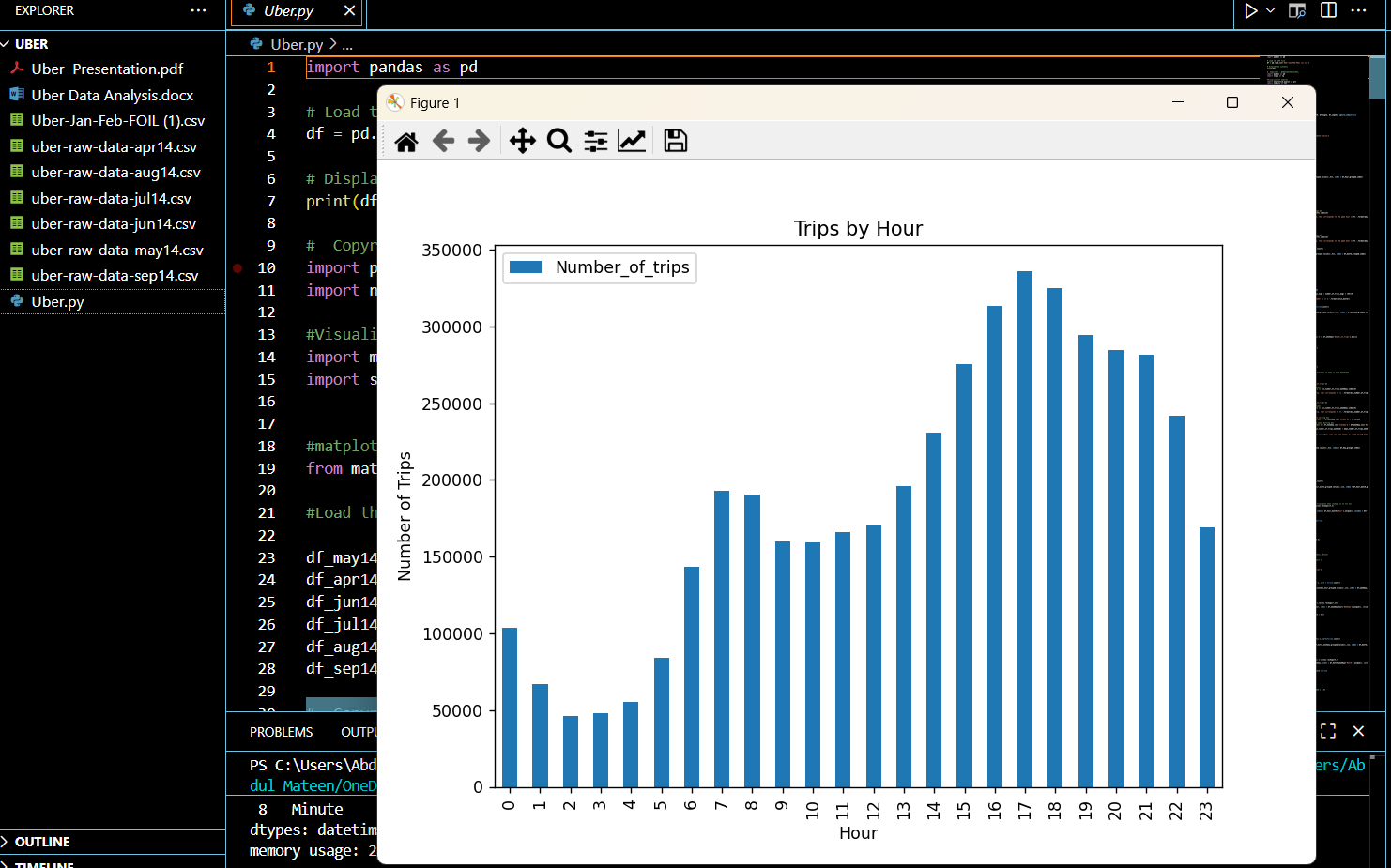Select the Uber.py editor tab
1391x868 pixels.
(288, 11)
